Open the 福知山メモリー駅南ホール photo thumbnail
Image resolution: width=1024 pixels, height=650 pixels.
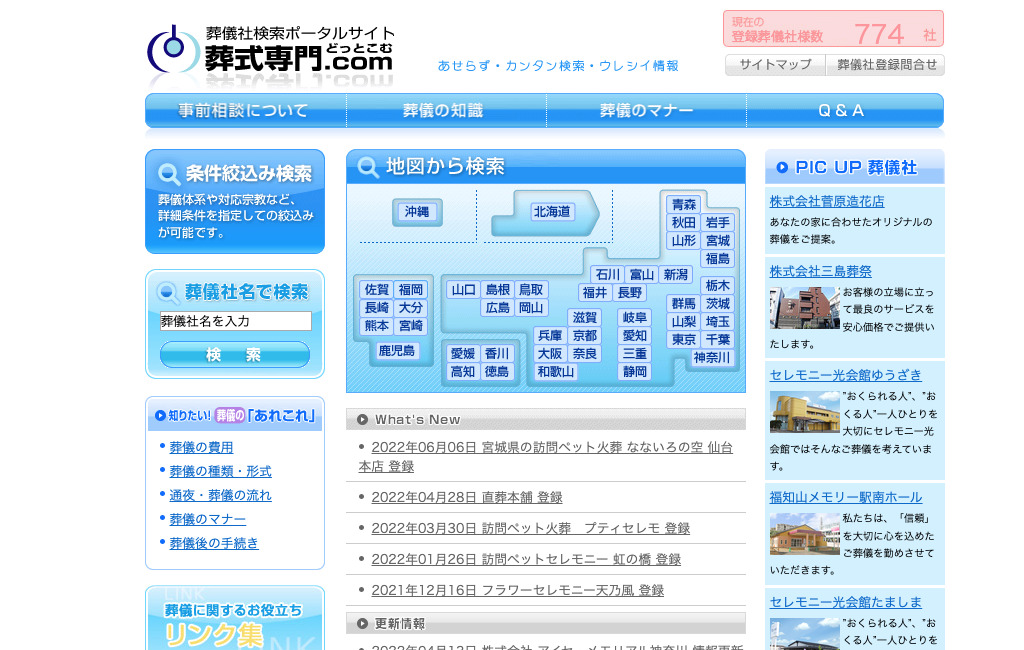[804, 534]
